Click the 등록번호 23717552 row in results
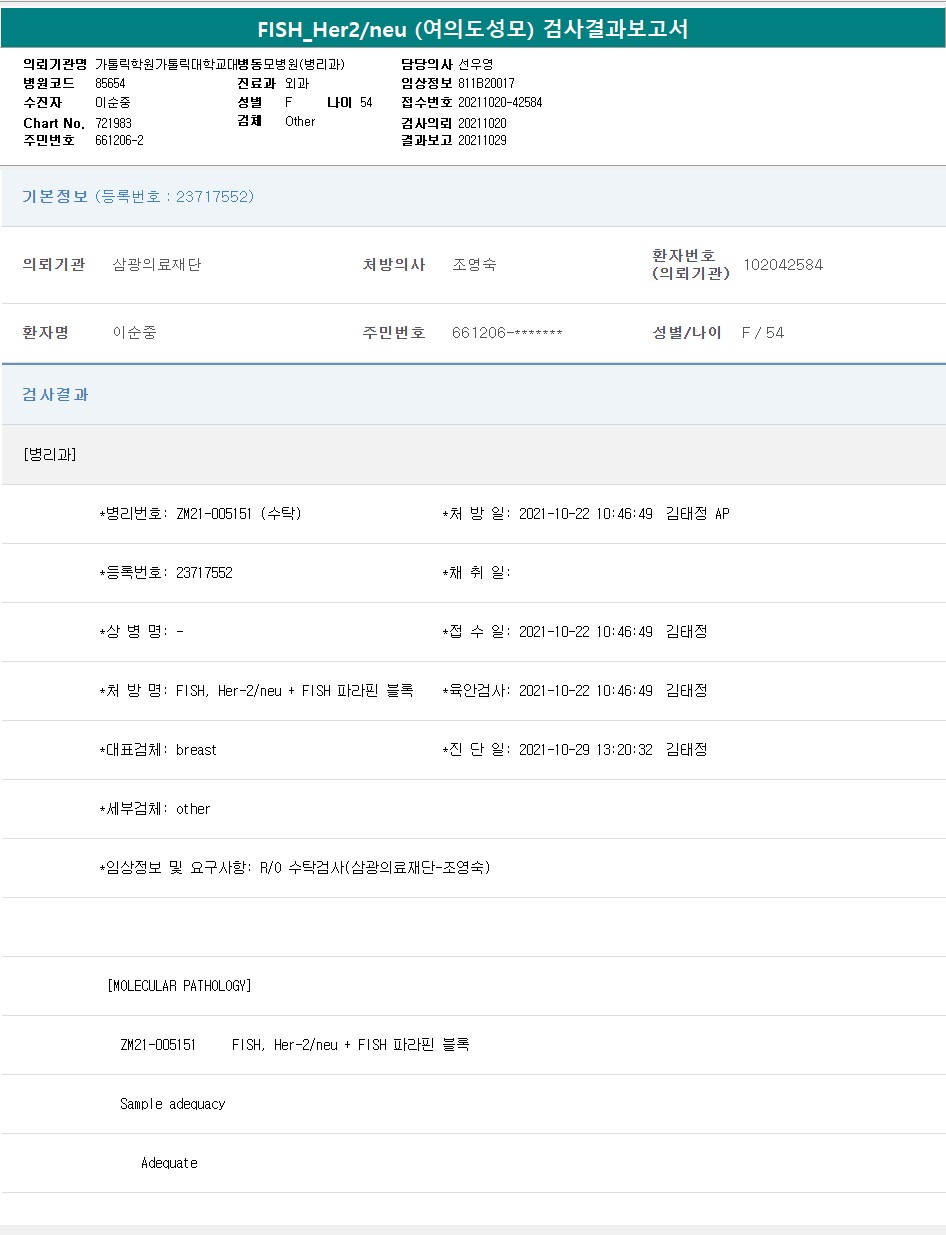The image size is (946, 1235). pyautogui.click(x=166, y=573)
